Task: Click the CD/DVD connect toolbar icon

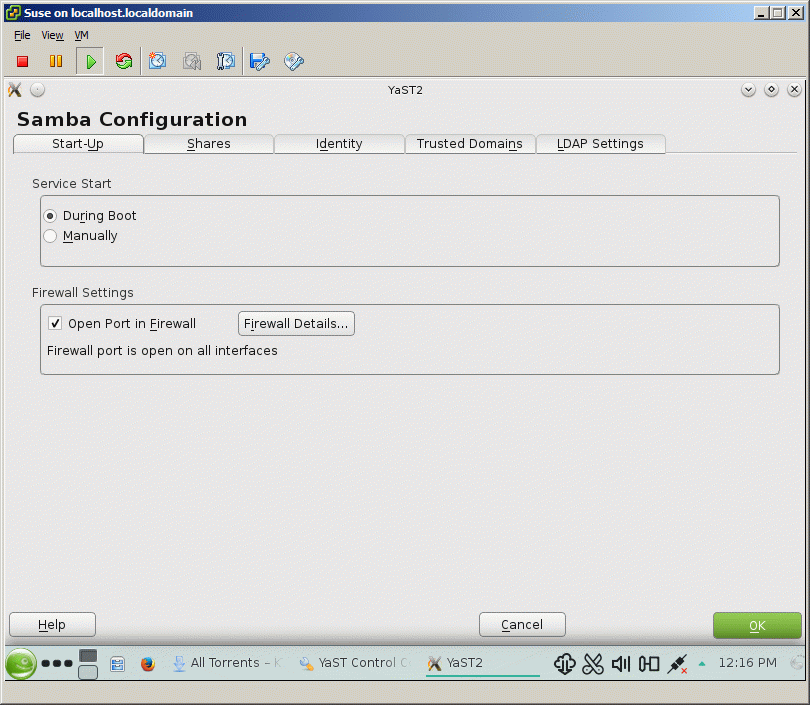Action: [x=293, y=61]
